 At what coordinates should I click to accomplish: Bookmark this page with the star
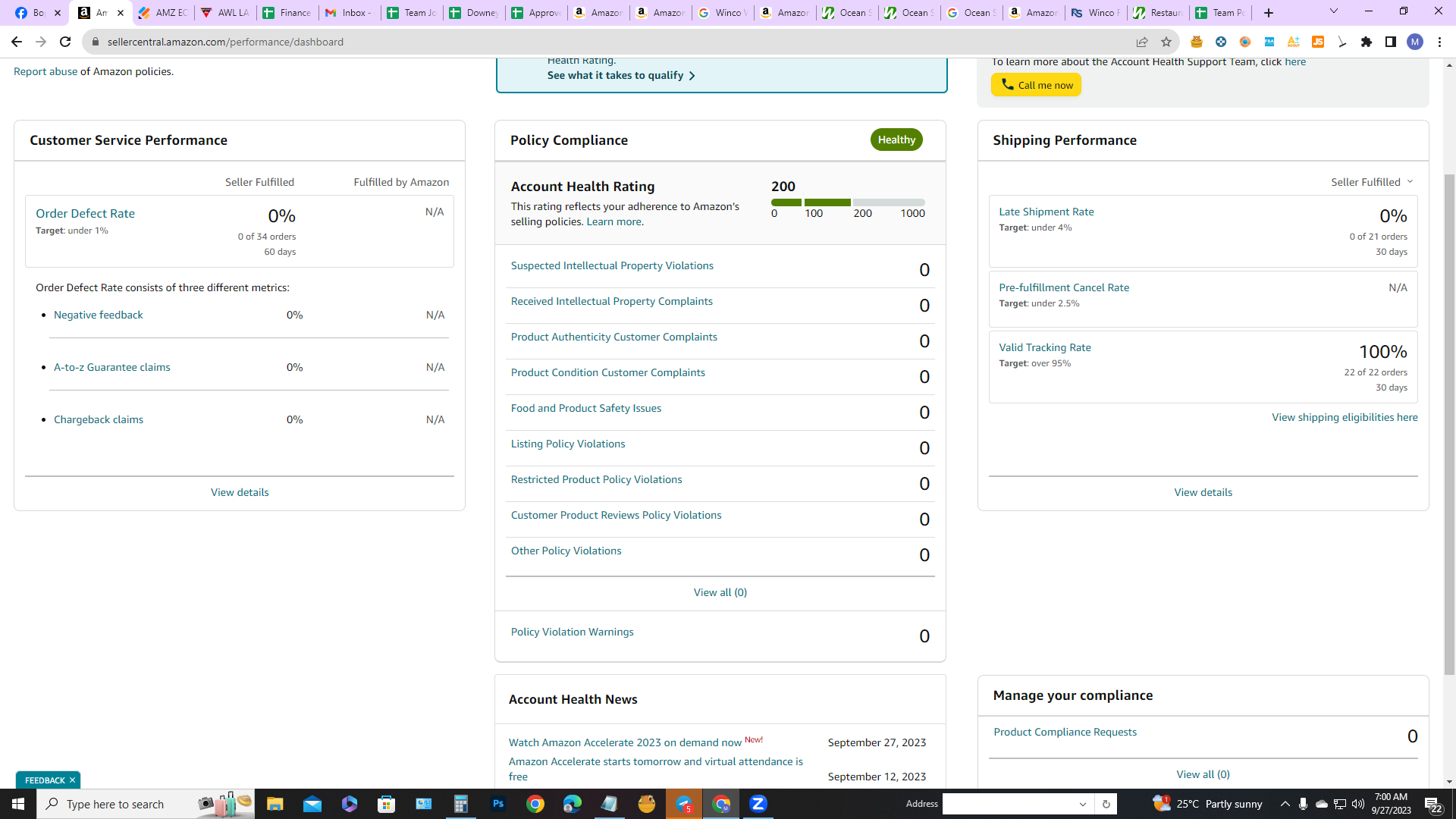[x=1166, y=42]
